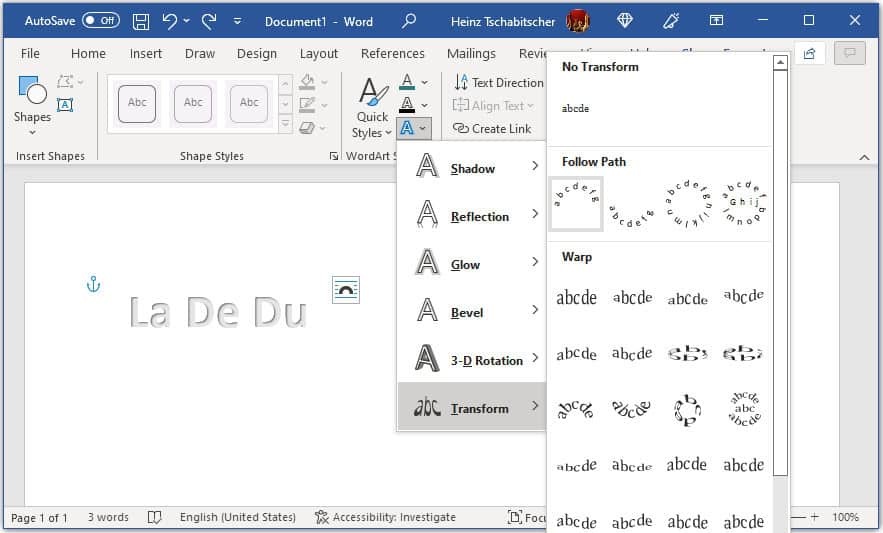Click the Draw Text Box icon
Viewport: 883px width, 533px height.
(65, 105)
